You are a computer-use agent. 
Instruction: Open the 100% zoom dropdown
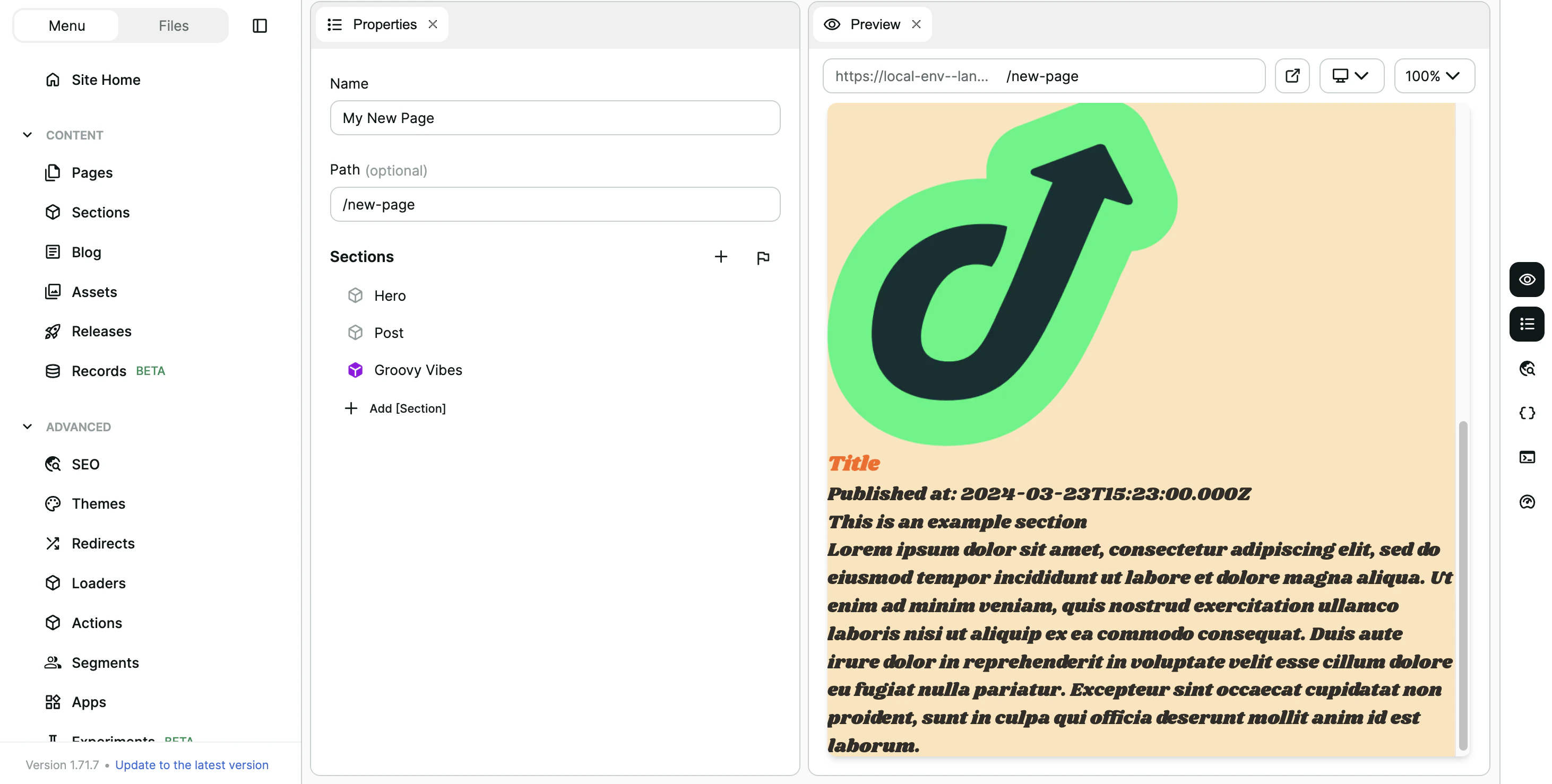point(1434,76)
